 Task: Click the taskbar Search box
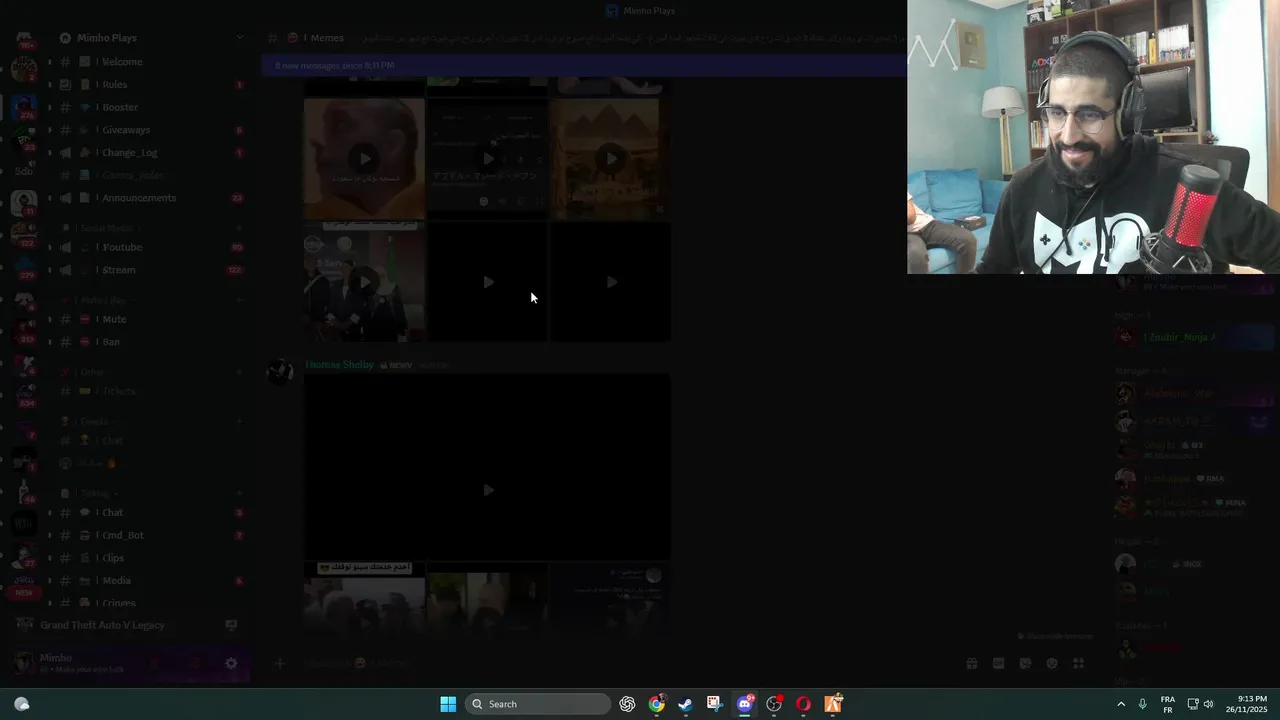coord(538,704)
